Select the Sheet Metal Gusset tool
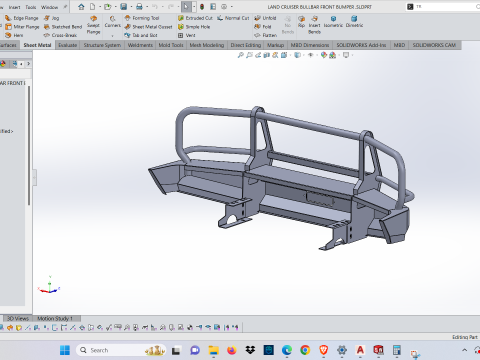 tap(148, 27)
